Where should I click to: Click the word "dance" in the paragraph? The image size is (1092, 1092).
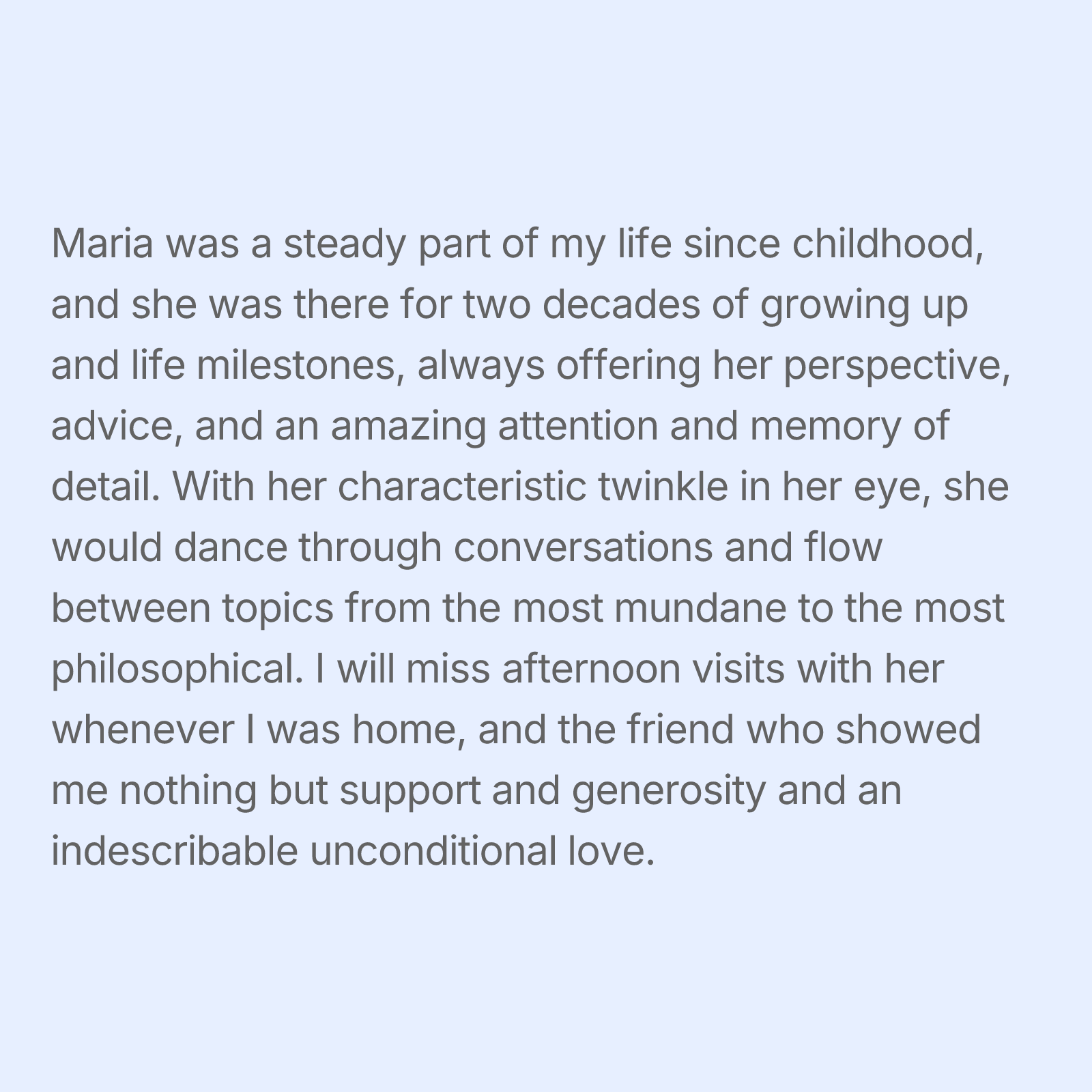[x=230, y=547]
